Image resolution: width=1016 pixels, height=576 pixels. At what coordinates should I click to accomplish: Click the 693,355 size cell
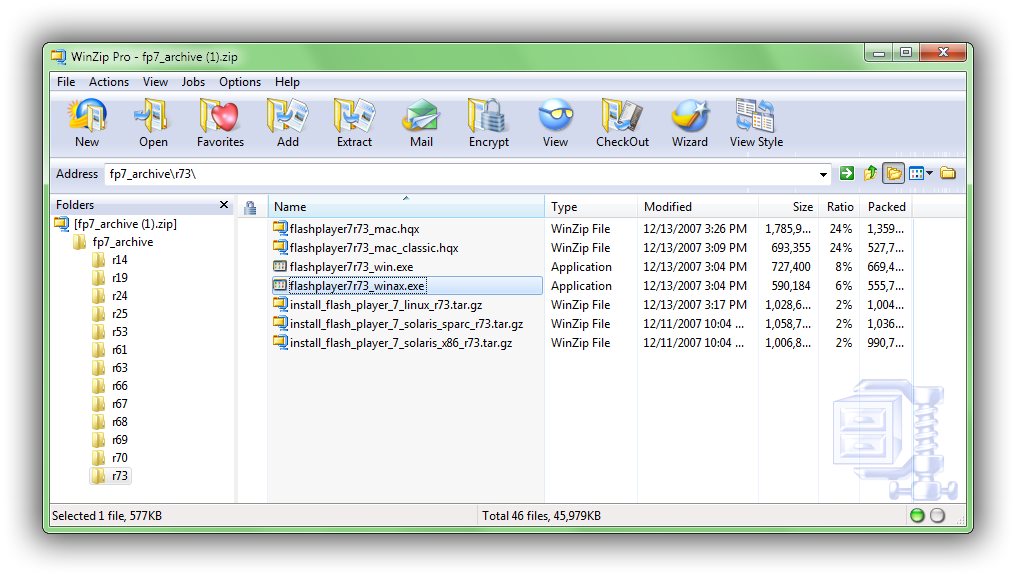[791, 248]
